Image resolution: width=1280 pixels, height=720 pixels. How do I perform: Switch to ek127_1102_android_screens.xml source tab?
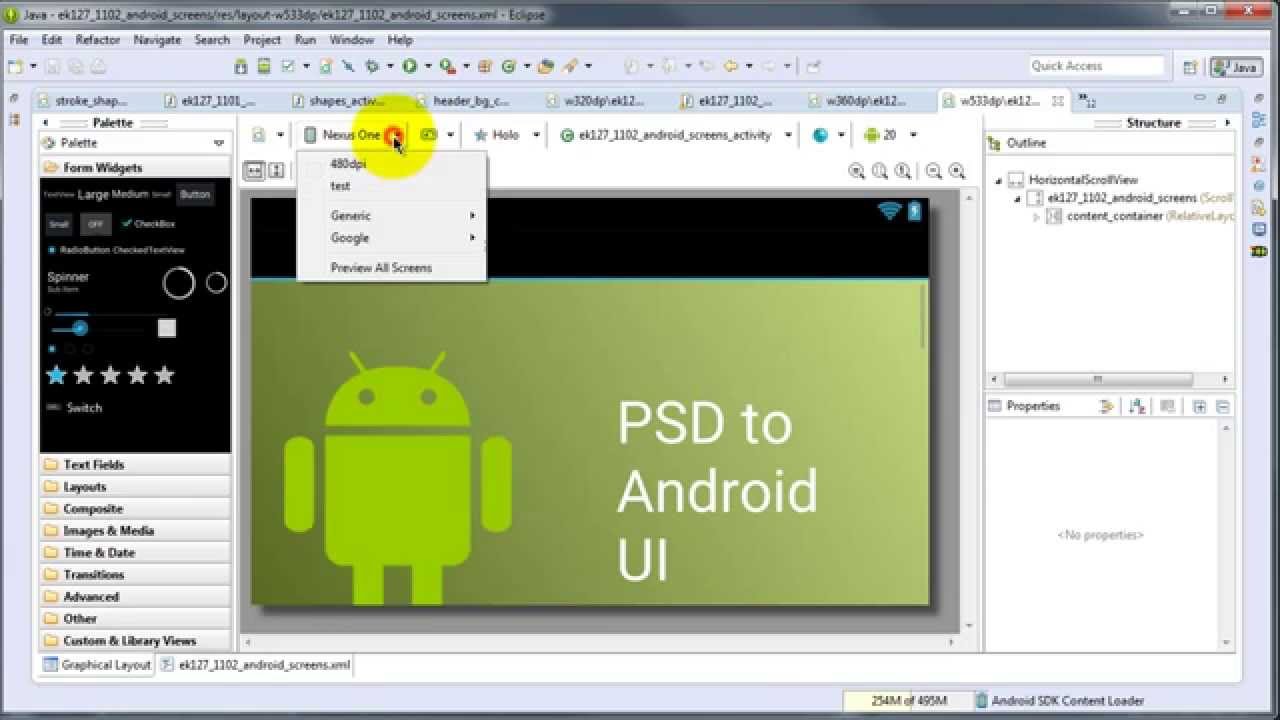pyautogui.click(x=255, y=665)
